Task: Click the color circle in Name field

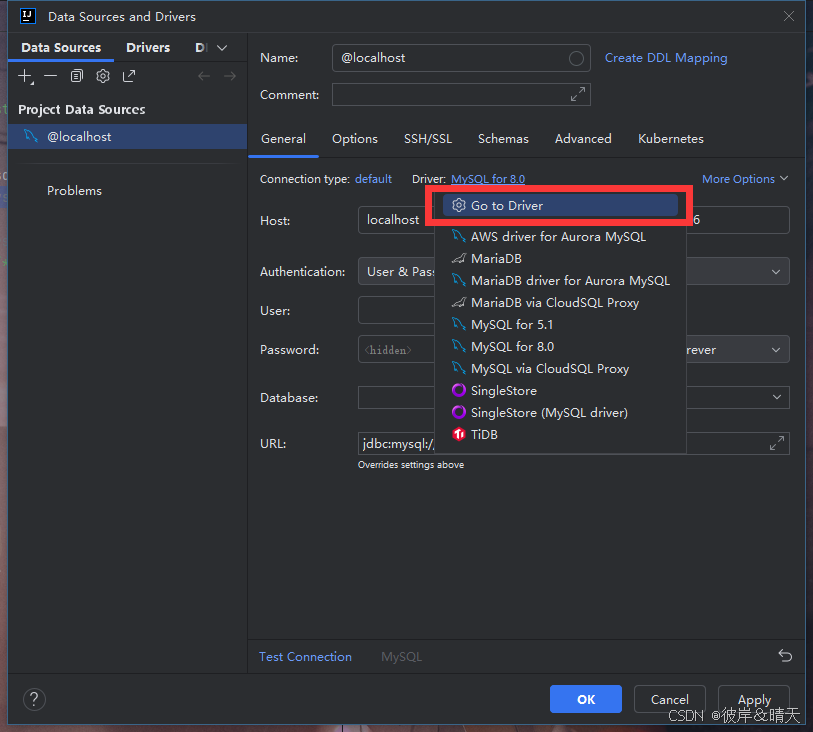Action: pos(576,58)
